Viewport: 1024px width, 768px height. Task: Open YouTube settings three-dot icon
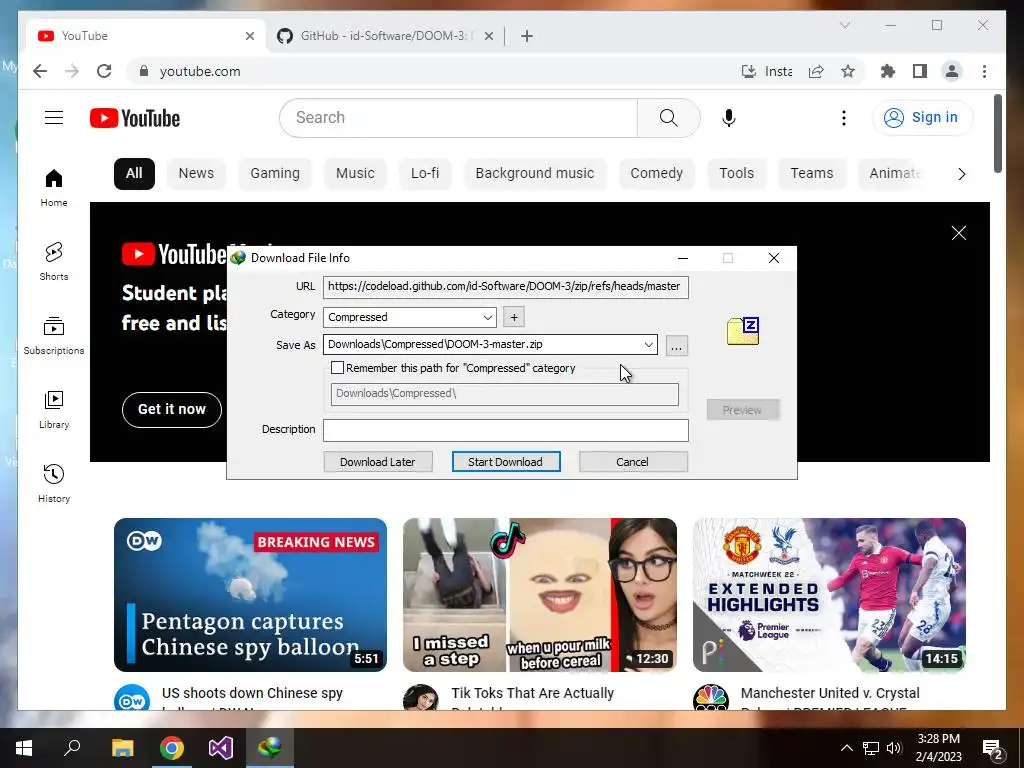(844, 118)
